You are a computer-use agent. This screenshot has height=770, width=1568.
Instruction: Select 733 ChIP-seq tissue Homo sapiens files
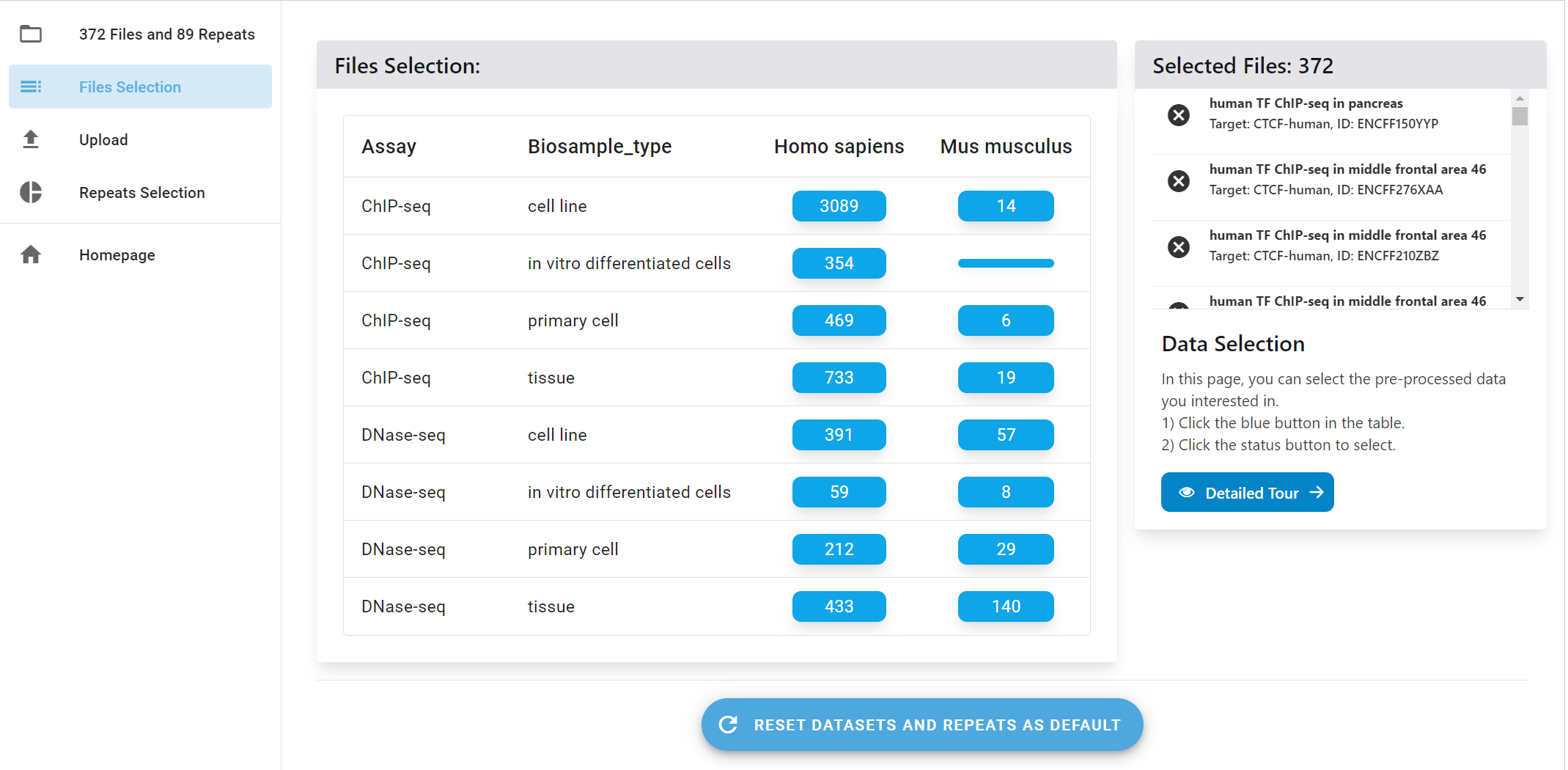tap(839, 377)
